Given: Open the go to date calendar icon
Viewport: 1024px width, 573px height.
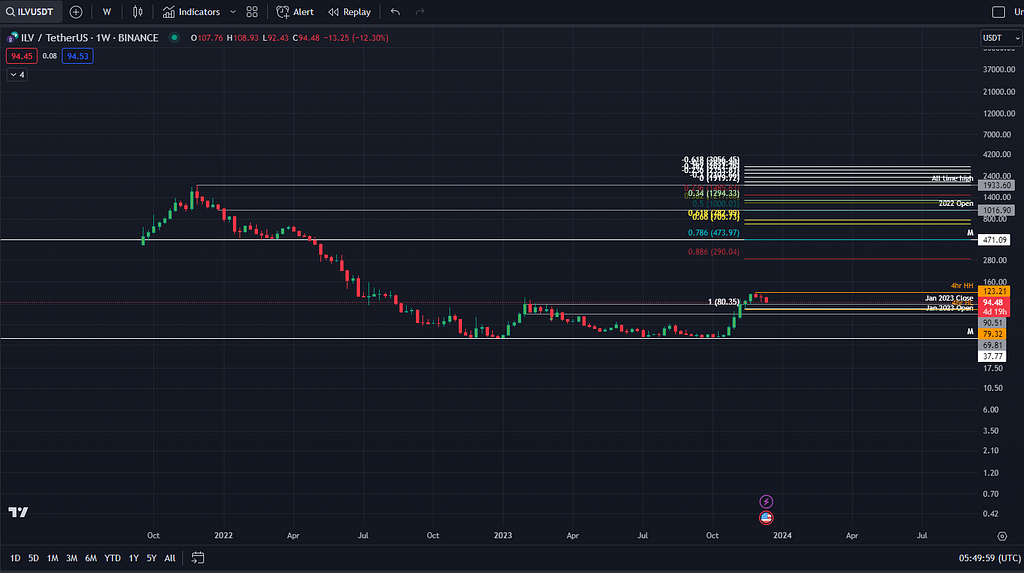Looking at the screenshot, I should pyautogui.click(x=198, y=558).
